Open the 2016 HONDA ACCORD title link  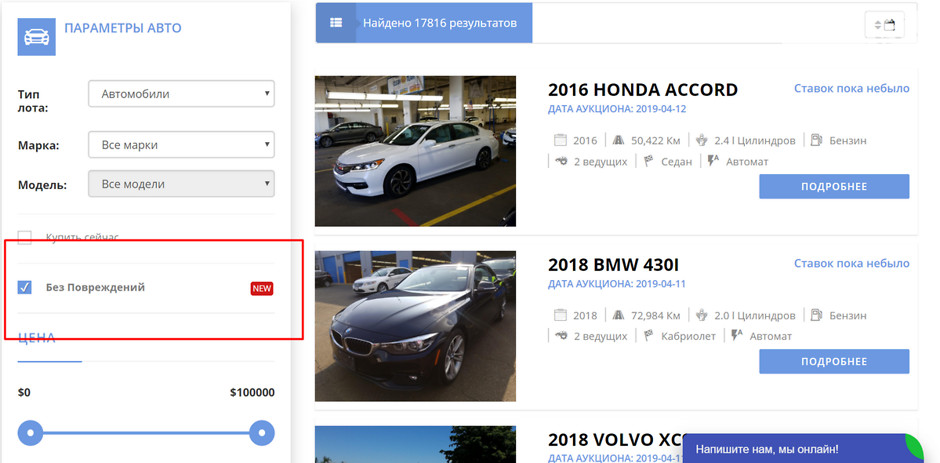[642, 90]
